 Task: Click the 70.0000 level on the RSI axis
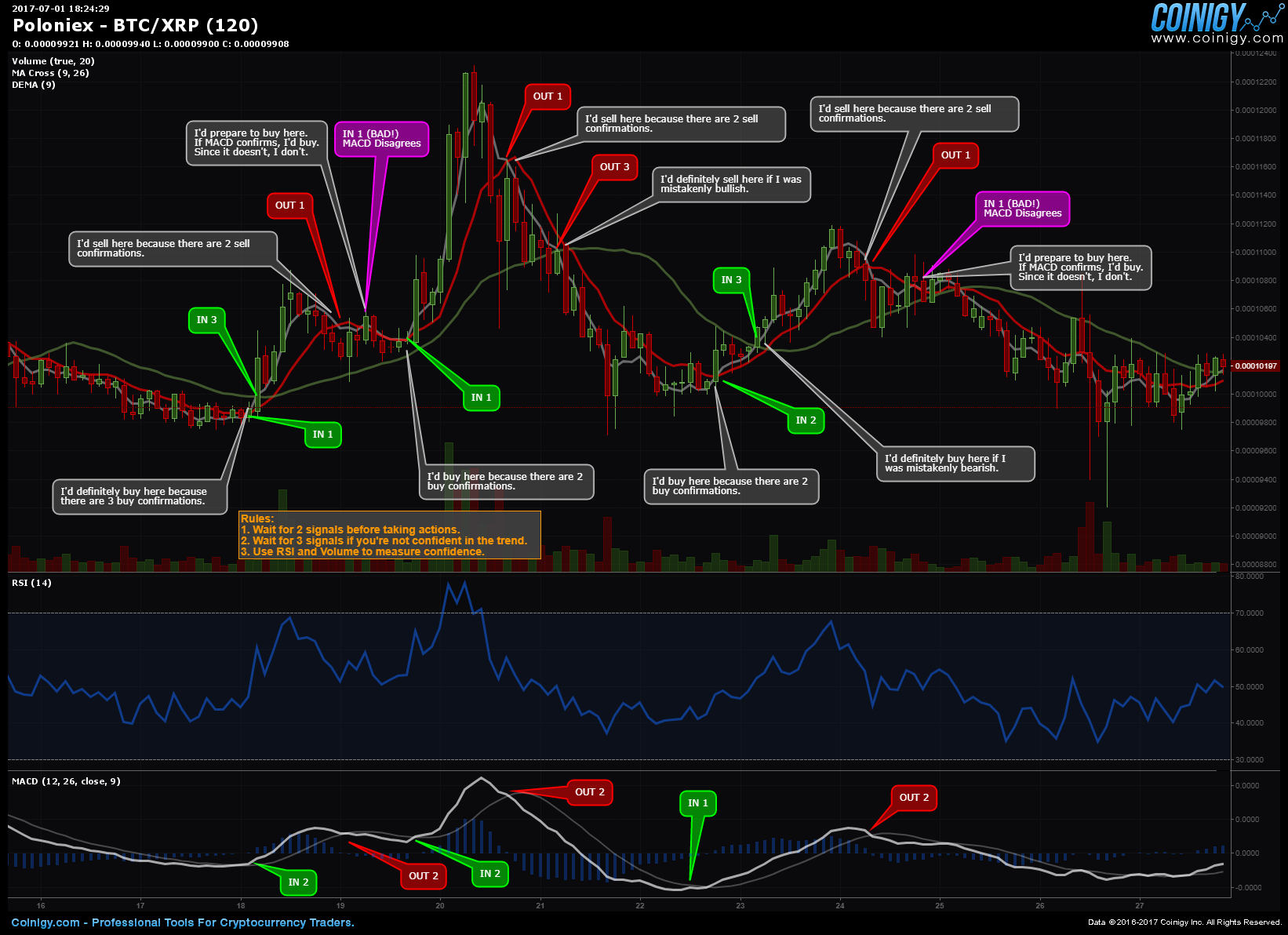click(x=1250, y=613)
